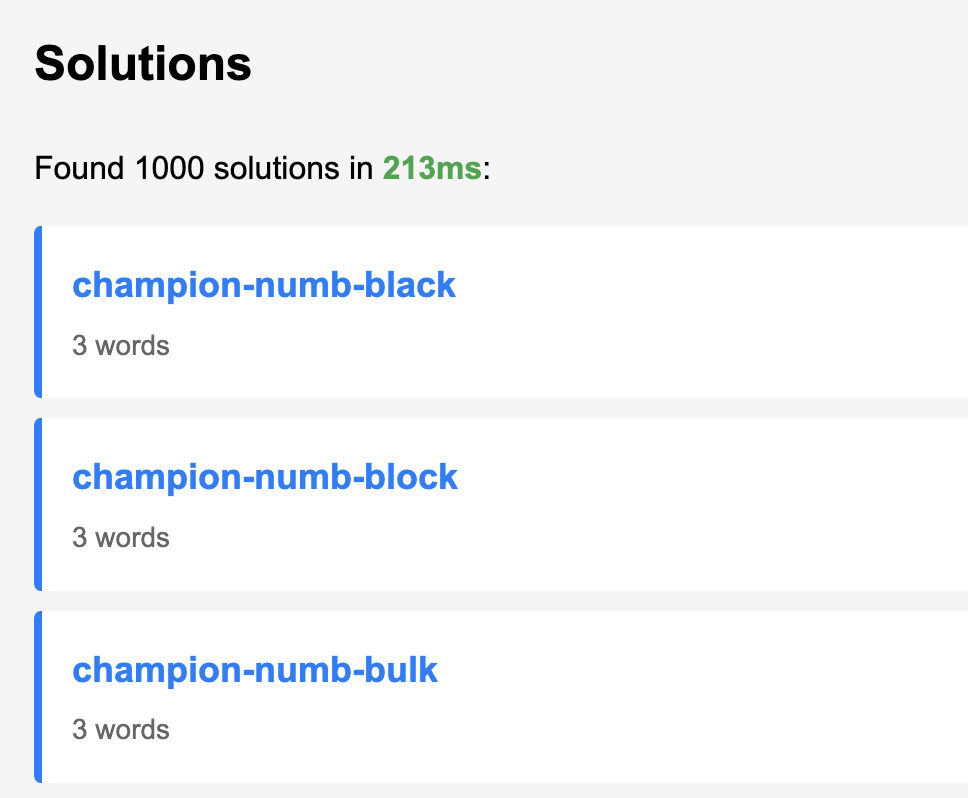
Task: Click the word "bulk" in third solution
Action: click(x=401, y=670)
